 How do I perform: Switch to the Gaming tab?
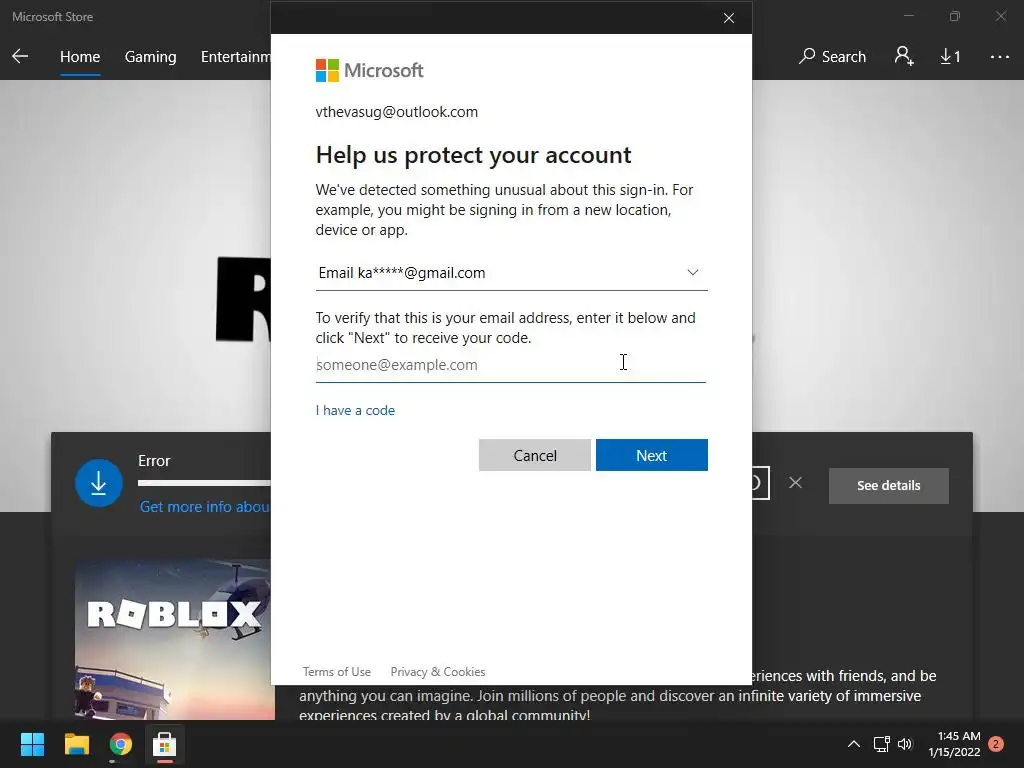150,57
